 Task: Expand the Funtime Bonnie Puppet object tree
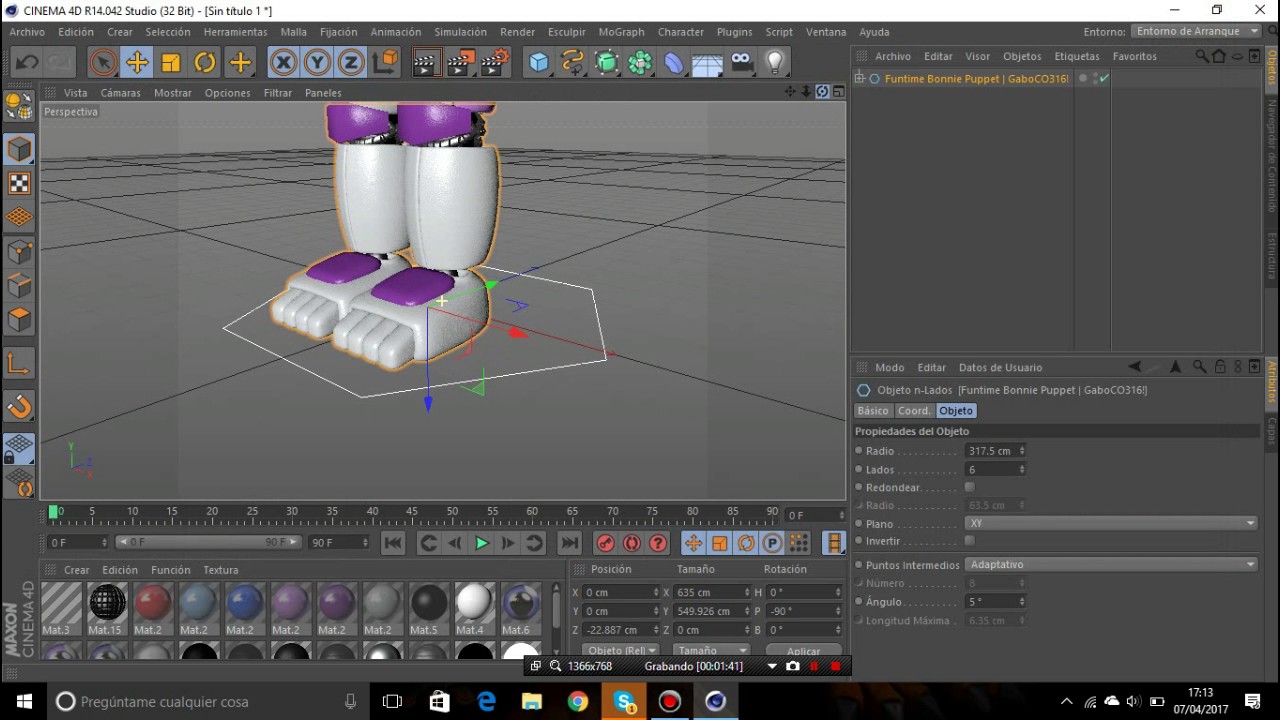(x=860, y=79)
